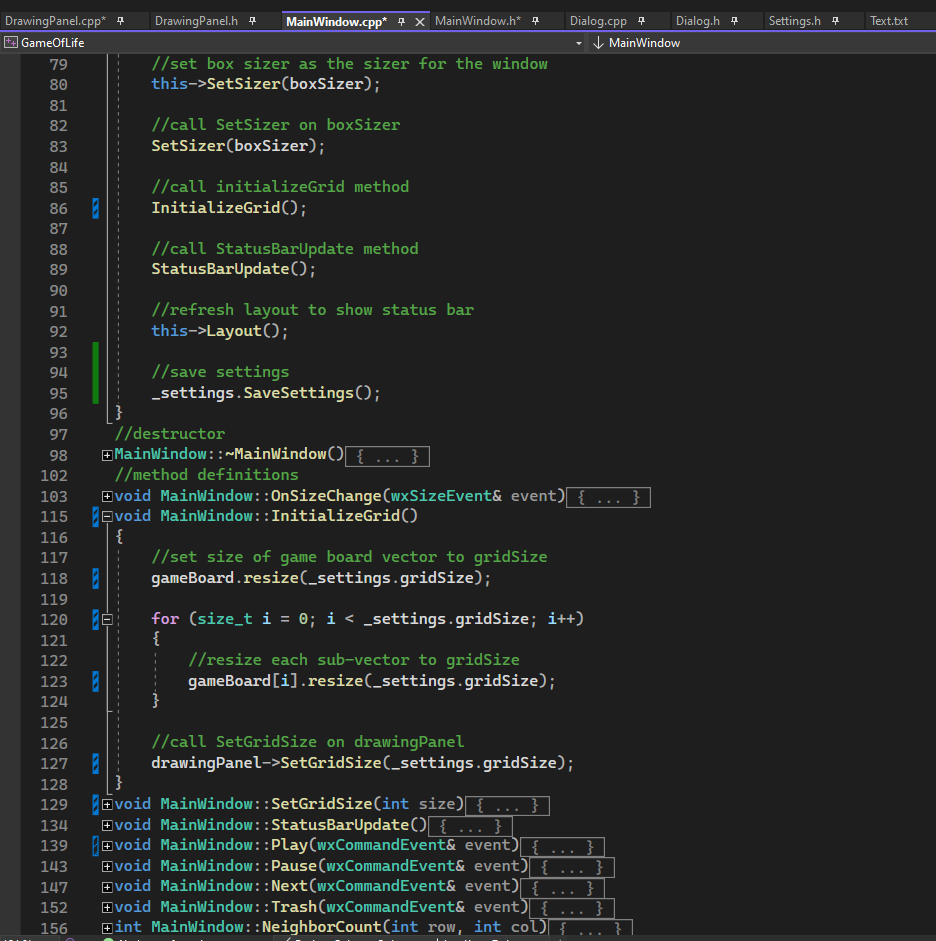The width and height of the screenshot is (936, 941).
Task: Collapse the for loop at line 120
Action: click(x=107, y=620)
